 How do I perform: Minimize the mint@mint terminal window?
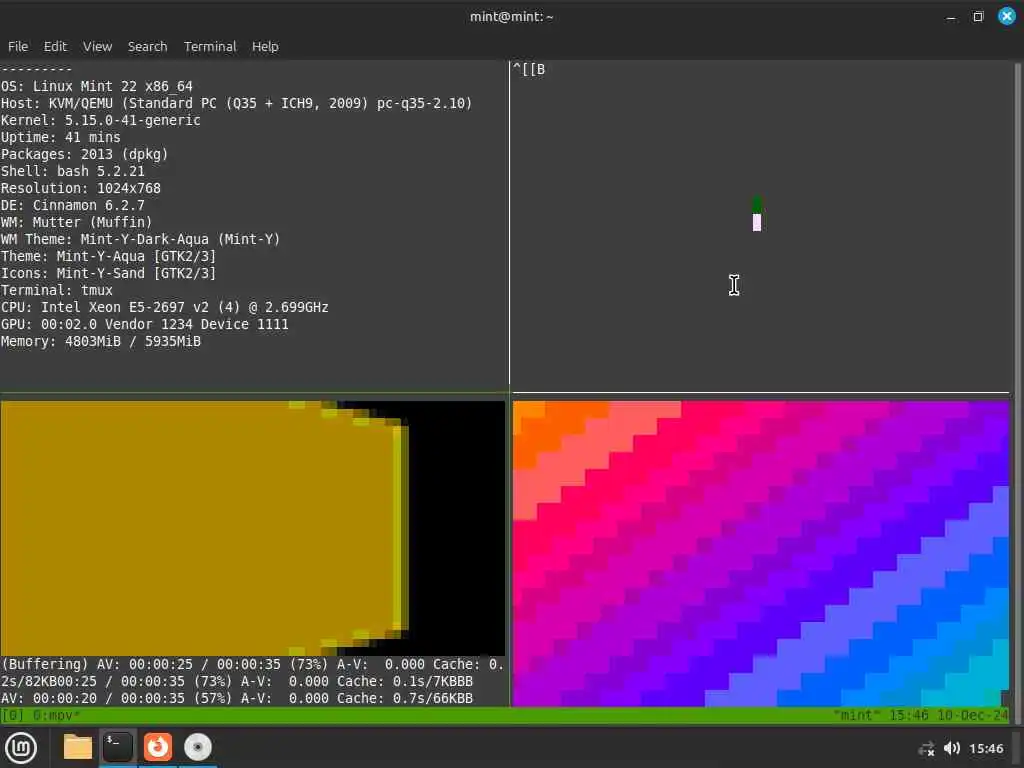pyautogui.click(x=951, y=17)
